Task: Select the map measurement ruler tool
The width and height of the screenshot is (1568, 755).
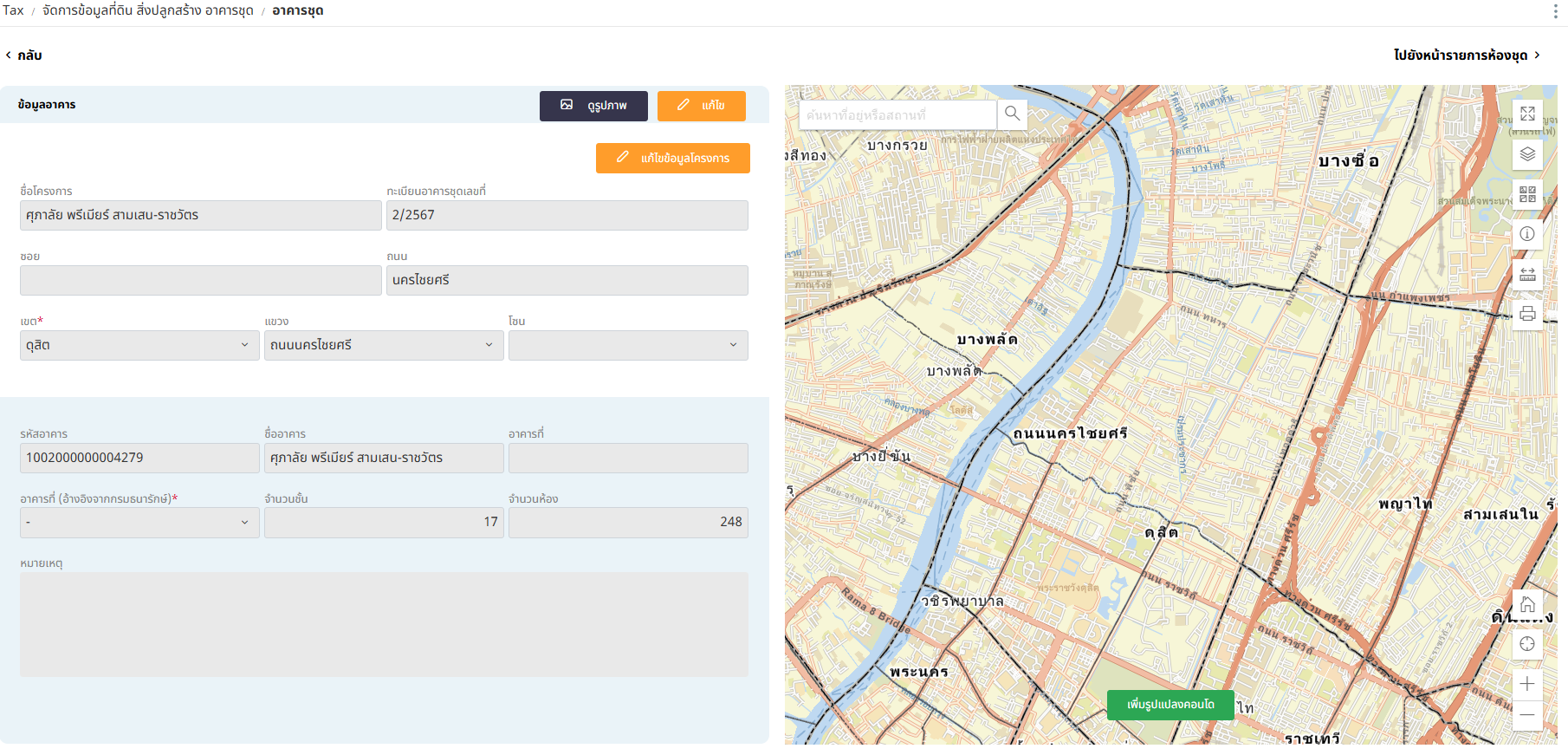Action: pos(1527,274)
